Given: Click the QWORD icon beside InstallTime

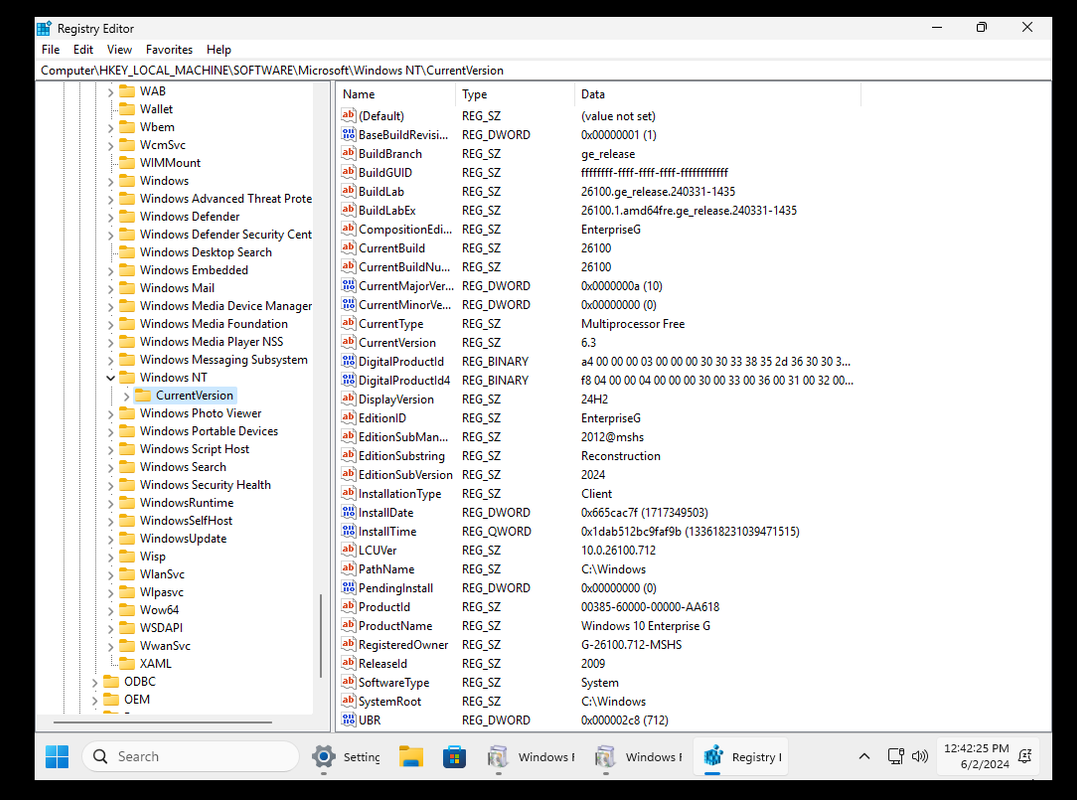Looking at the screenshot, I should (348, 531).
